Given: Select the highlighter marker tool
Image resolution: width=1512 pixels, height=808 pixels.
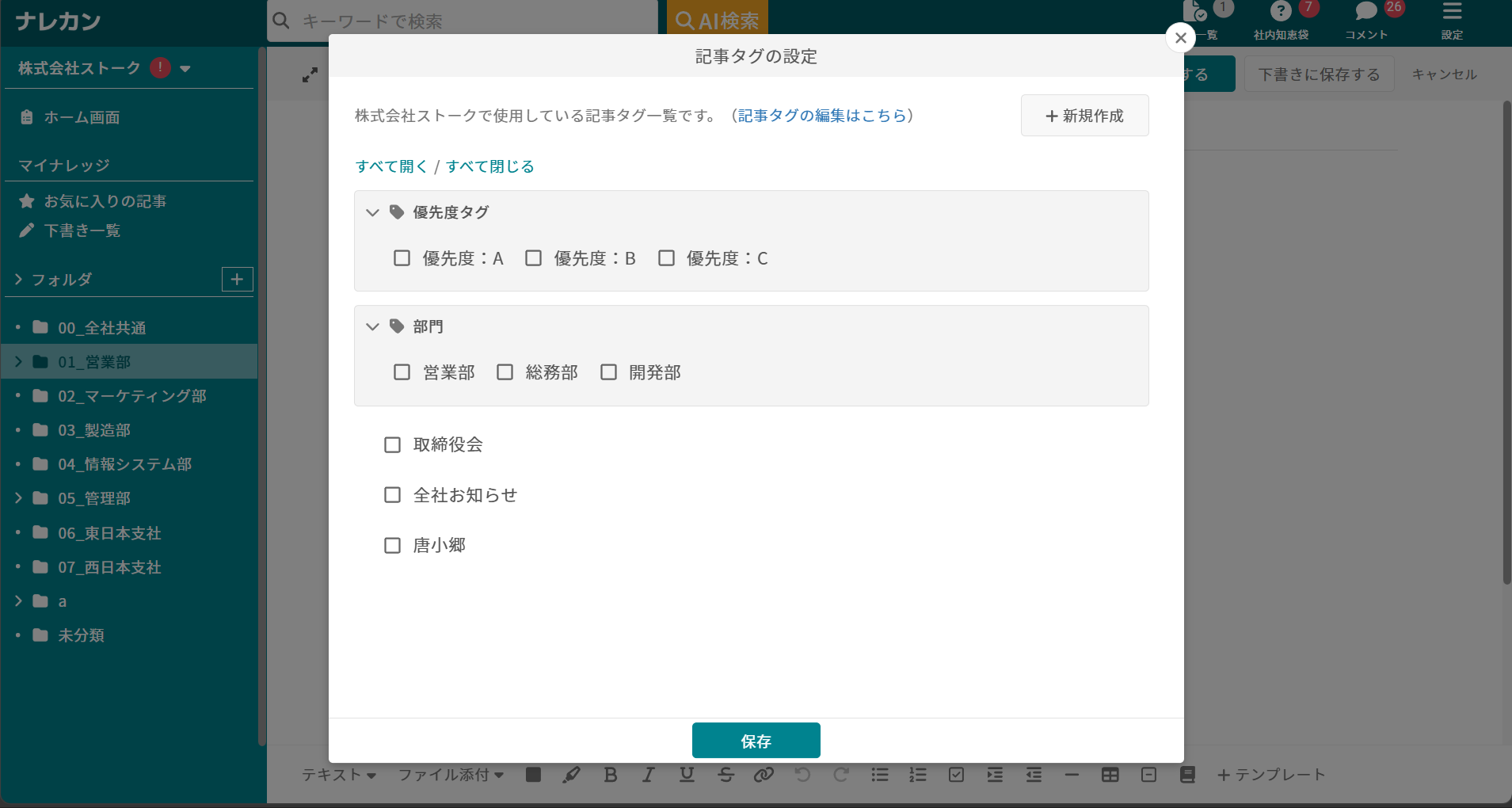Looking at the screenshot, I should tap(571, 775).
